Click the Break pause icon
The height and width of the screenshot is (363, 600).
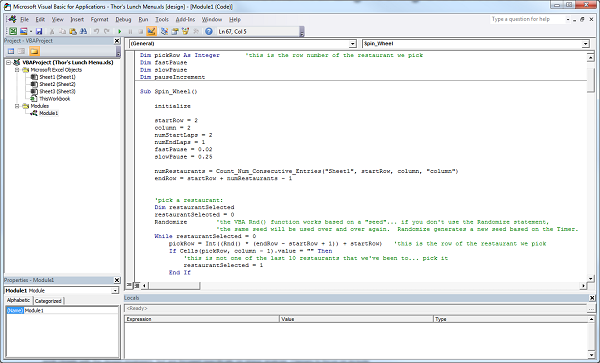click(130, 31)
